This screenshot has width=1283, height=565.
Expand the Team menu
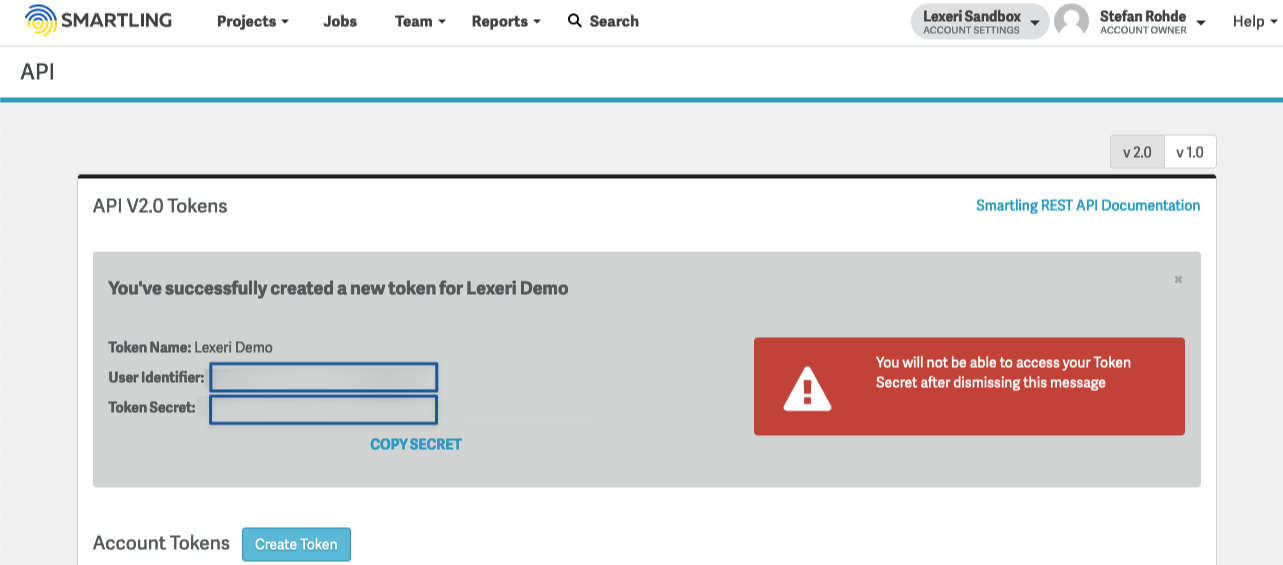(x=420, y=21)
